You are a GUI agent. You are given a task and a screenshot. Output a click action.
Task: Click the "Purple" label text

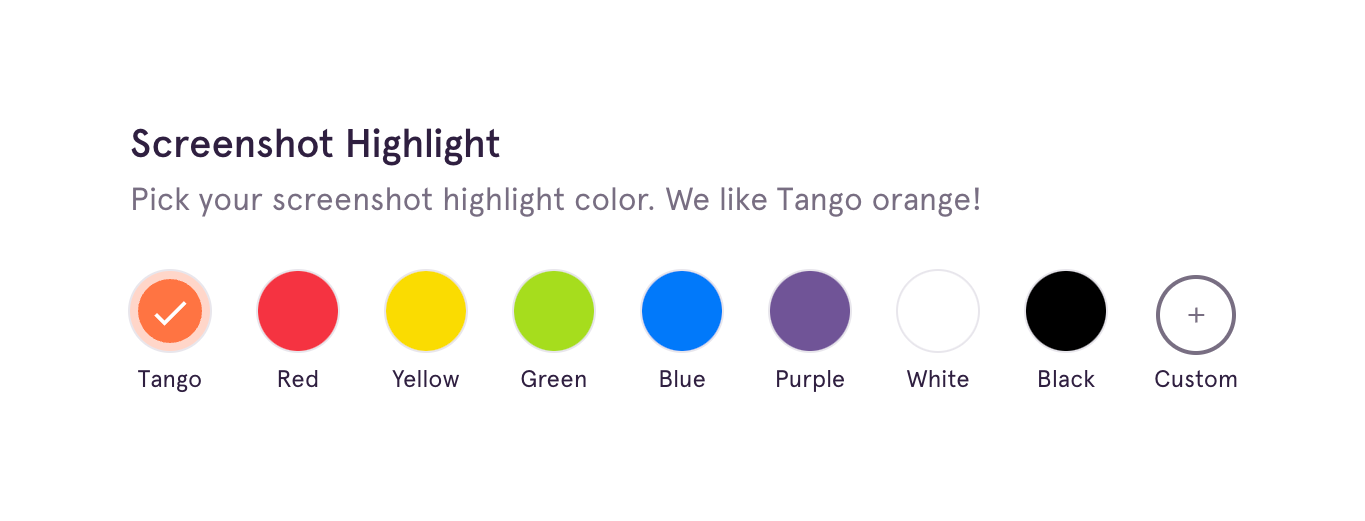click(810, 380)
